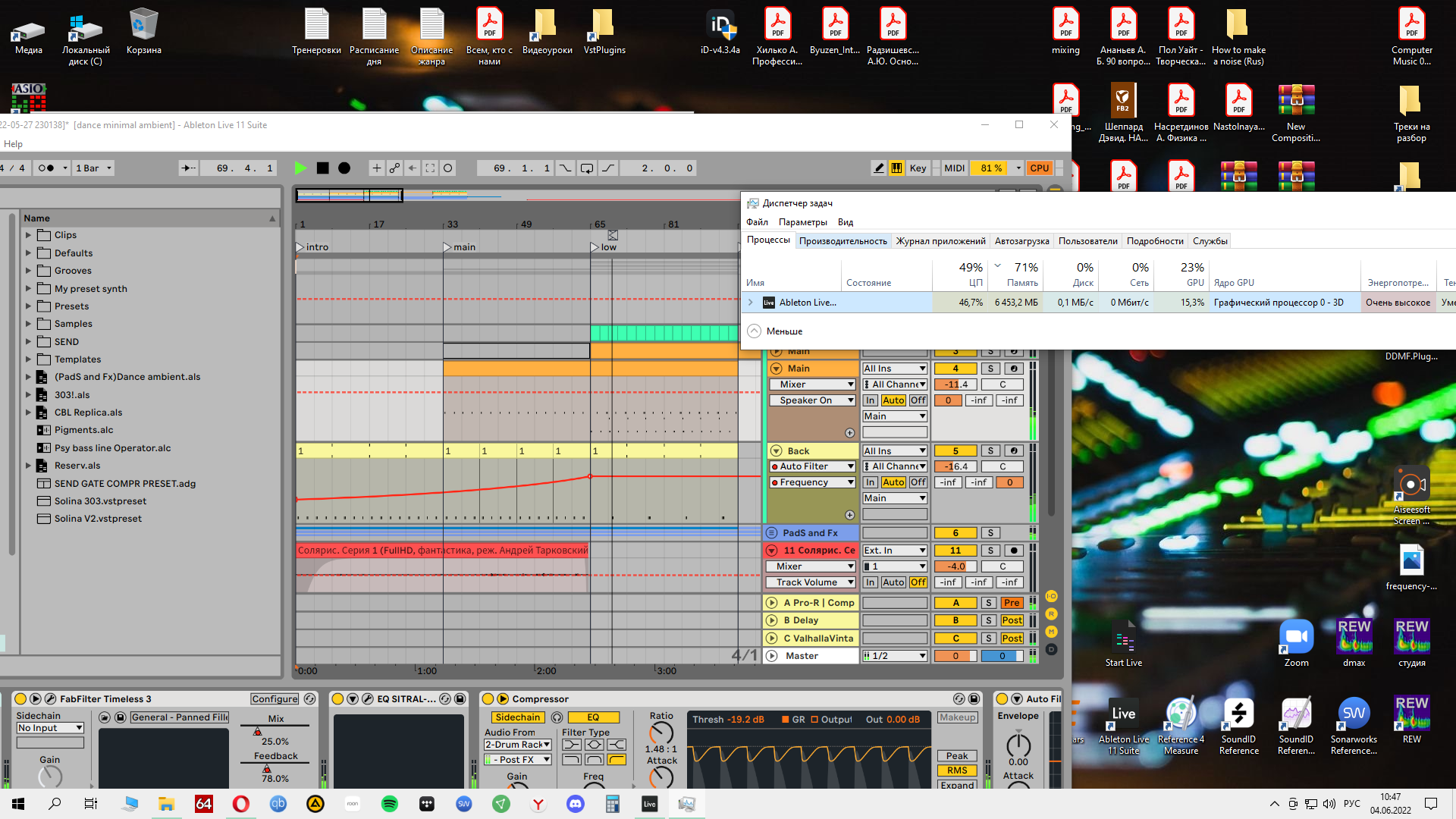
Task: Toggle the Follow playback arrow button
Action: pyautogui.click(x=189, y=168)
